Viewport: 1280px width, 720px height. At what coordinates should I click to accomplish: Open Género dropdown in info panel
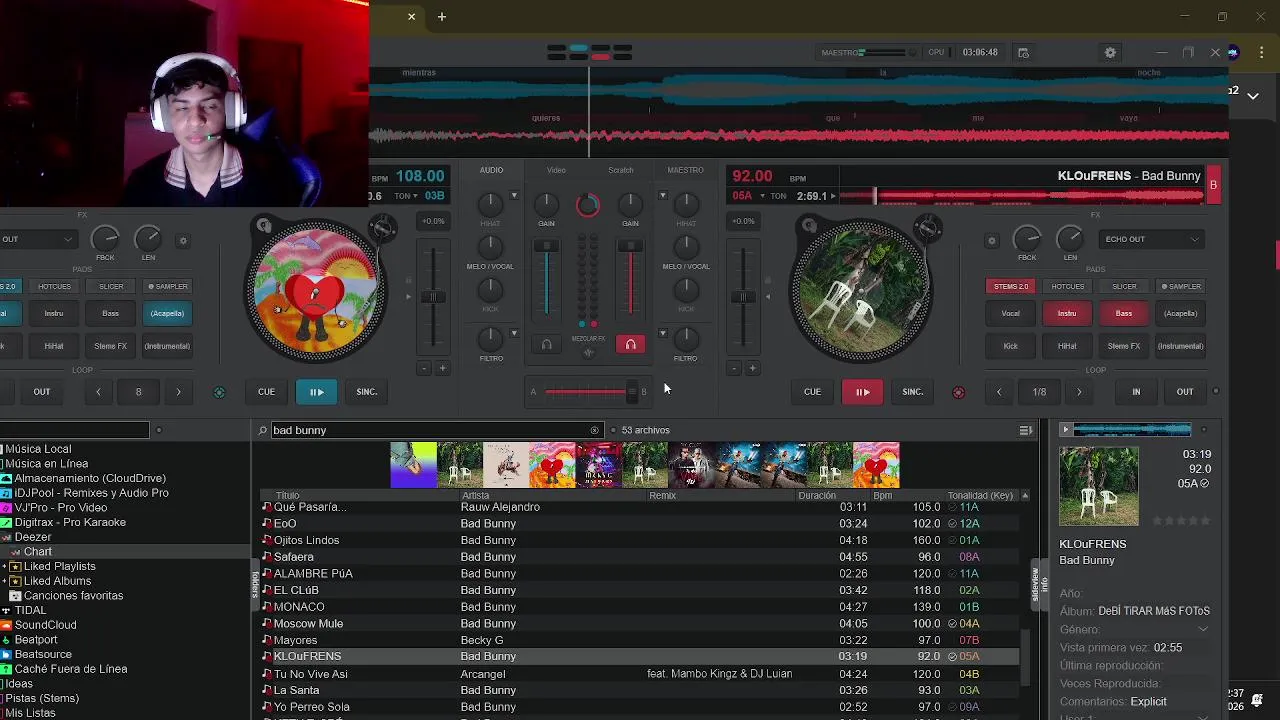[x=1203, y=629]
